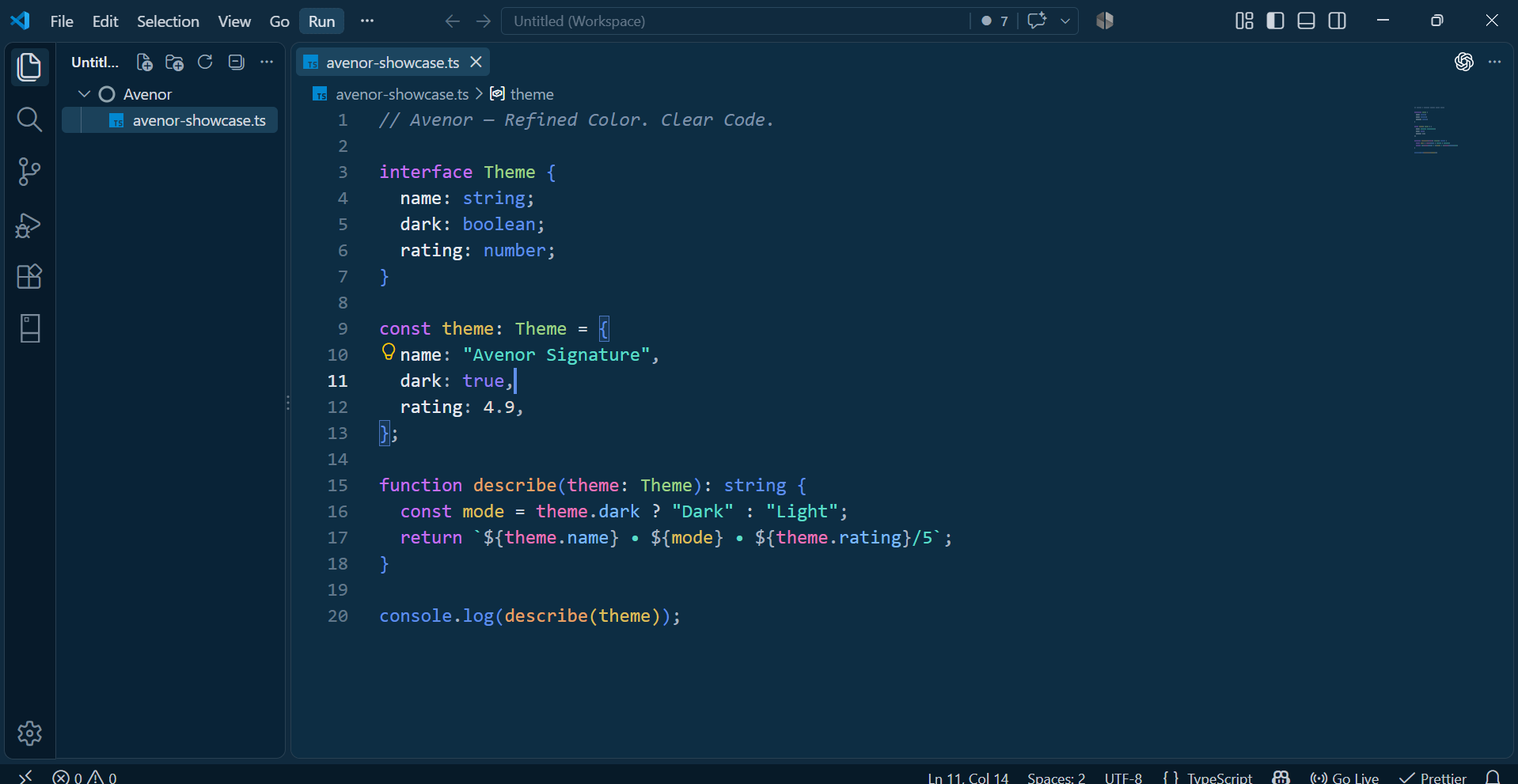The height and width of the screenshot is (784, 1518).
Task: Click line number 15 in the gutter
Action: 338,485
